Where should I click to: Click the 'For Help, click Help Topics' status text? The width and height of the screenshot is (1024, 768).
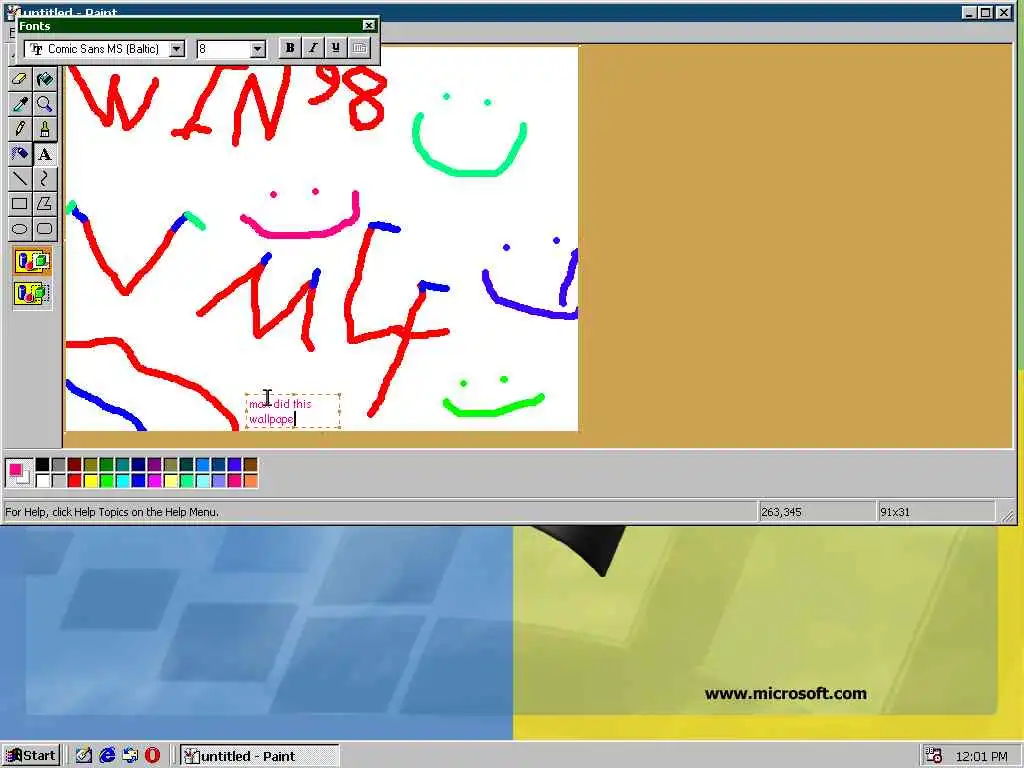click(x=112, y=512)
